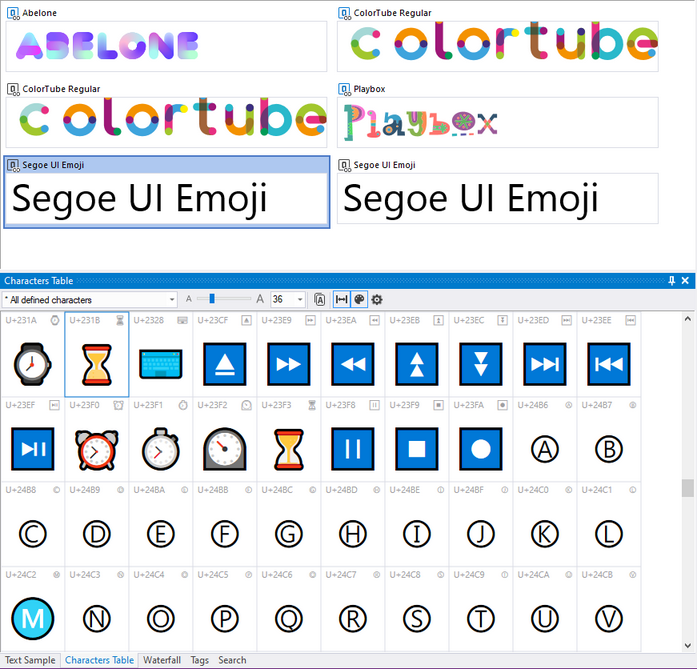This screenshot has height=669, width=697.
Task: Select the circled C character U+24B8
Action: pos(32,524)
